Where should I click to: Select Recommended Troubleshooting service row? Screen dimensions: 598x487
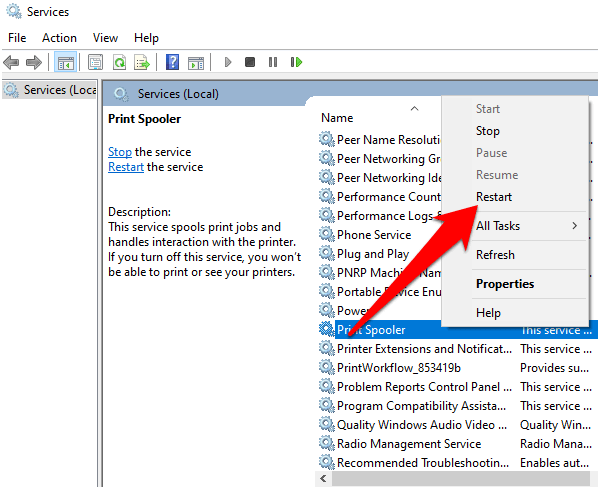coord(423,463)
